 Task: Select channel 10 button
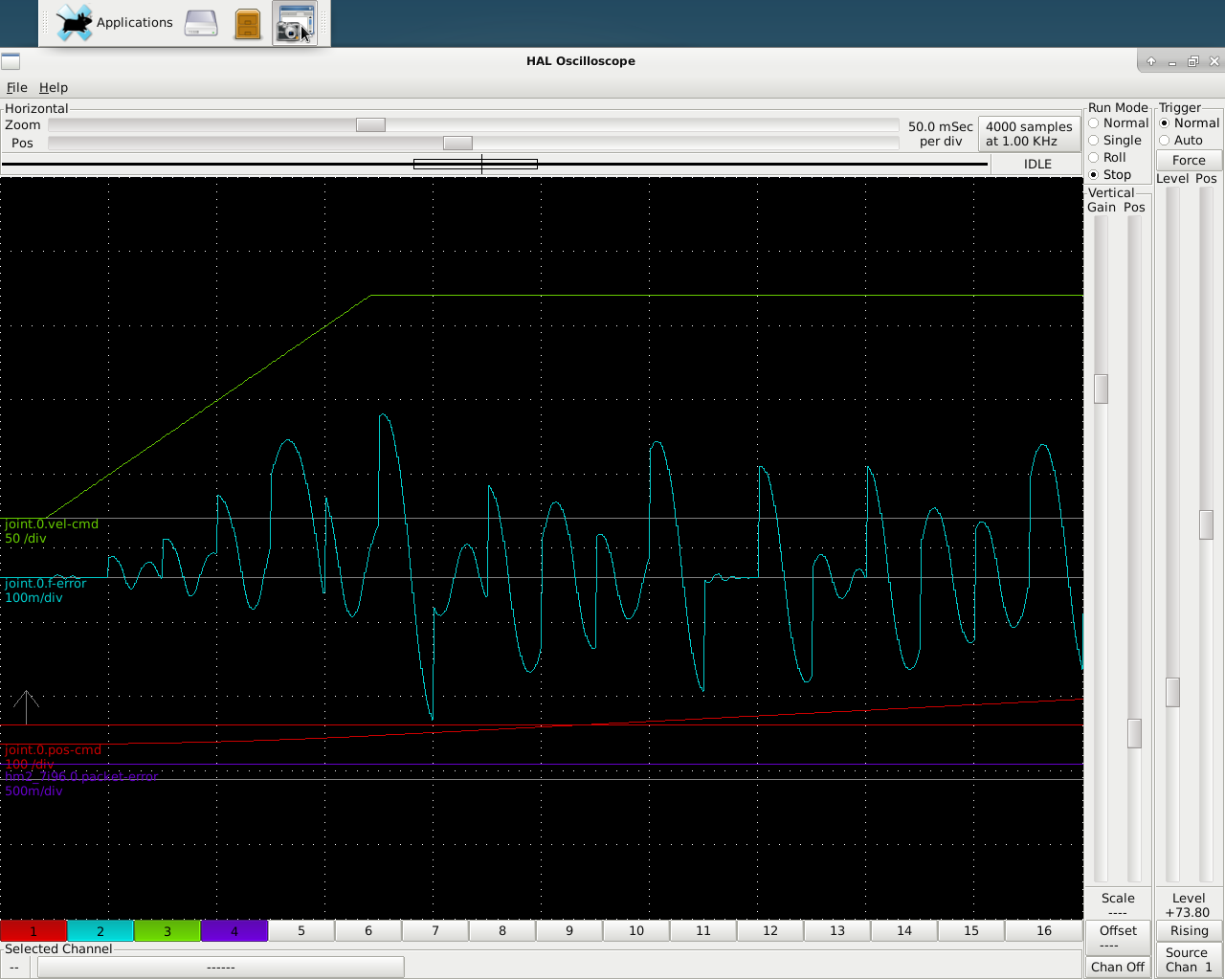click(636, 931)
